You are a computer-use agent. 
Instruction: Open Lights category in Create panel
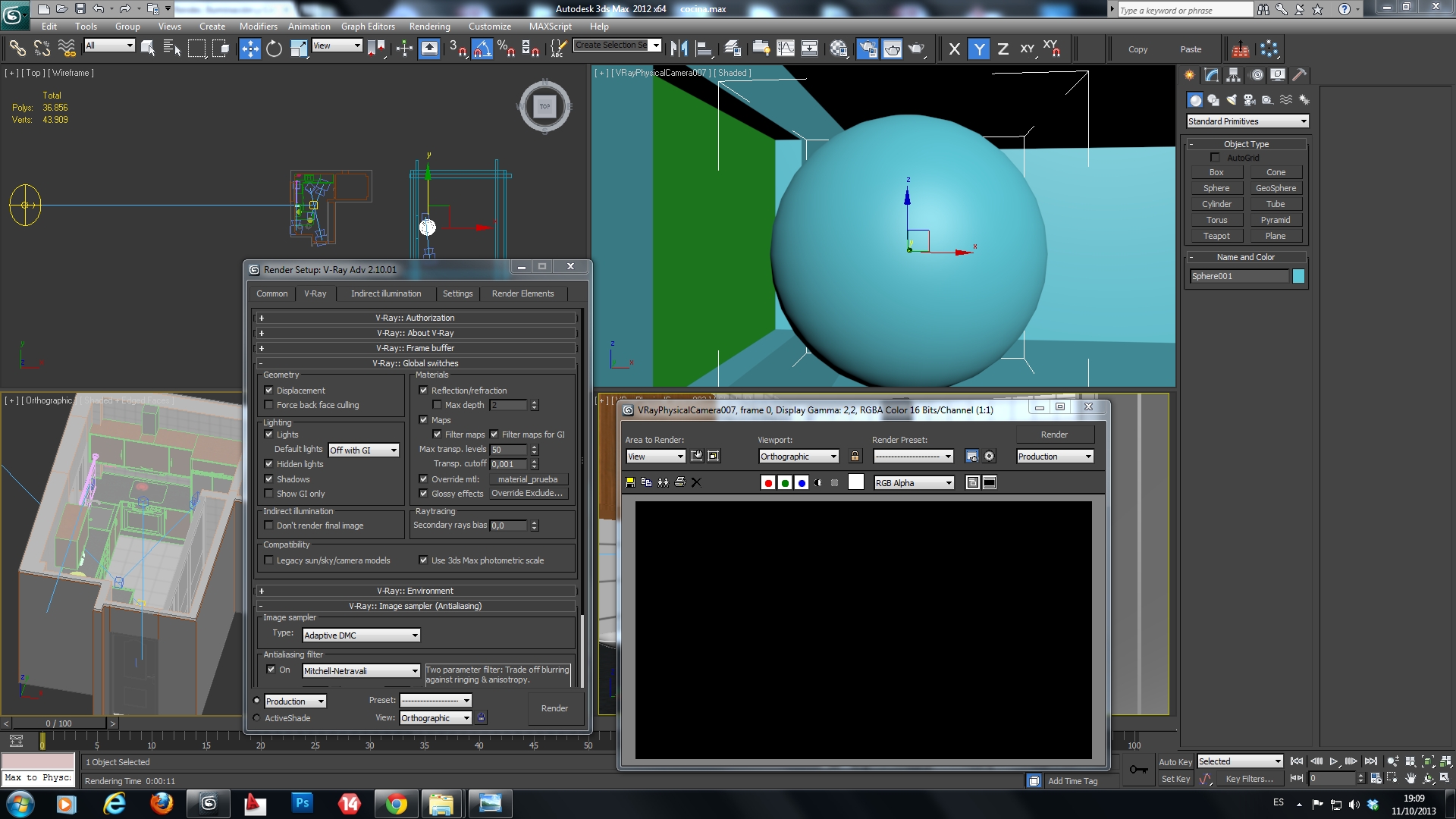point(1231,100)
